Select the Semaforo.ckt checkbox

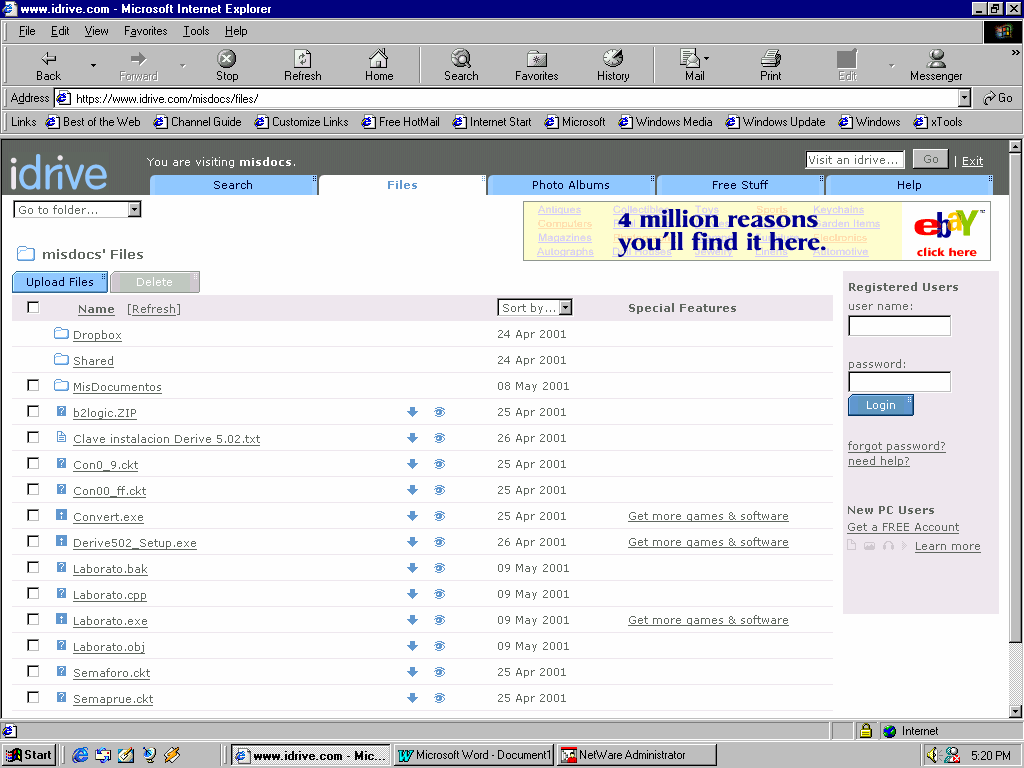tap(33, 672)
